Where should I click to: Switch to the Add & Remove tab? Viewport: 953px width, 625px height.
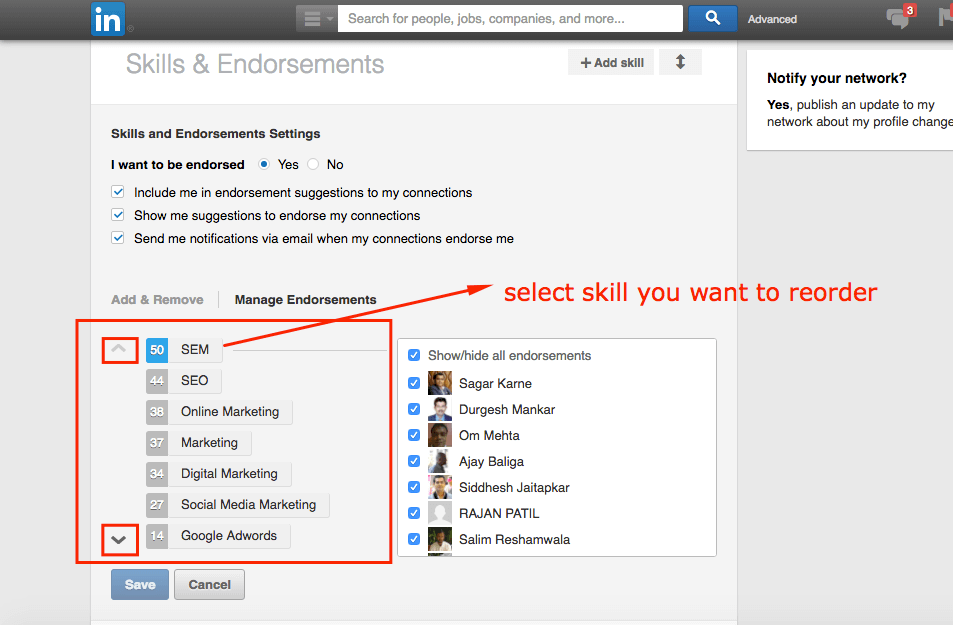click(x=157, y=300)
